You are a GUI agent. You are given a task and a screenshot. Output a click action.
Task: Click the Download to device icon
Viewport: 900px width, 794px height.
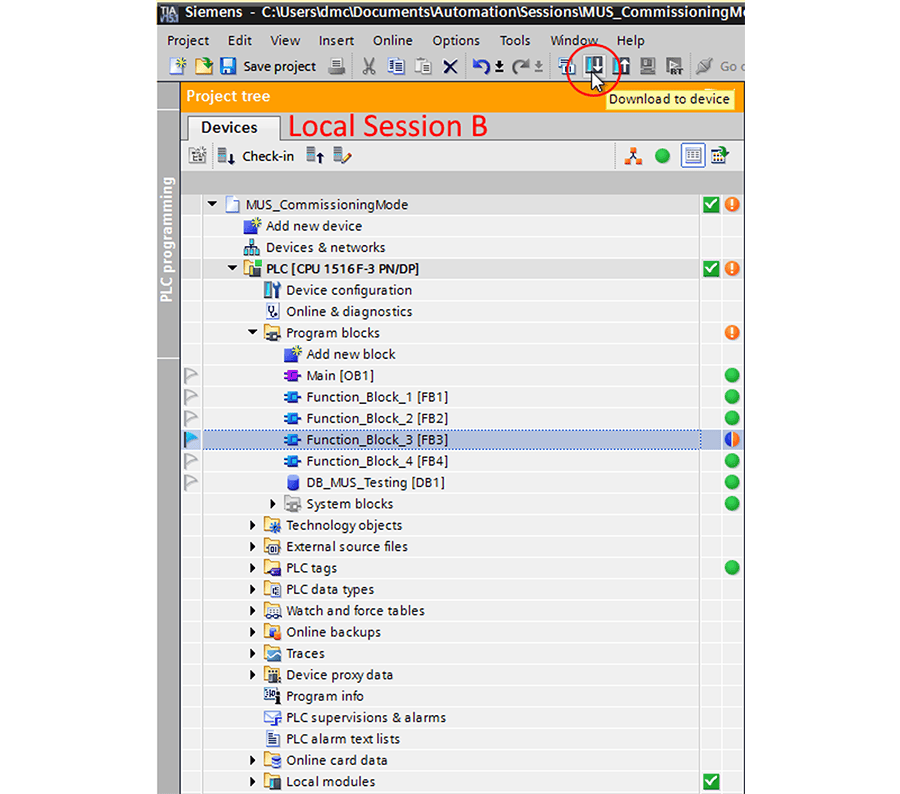click(594, 65)
